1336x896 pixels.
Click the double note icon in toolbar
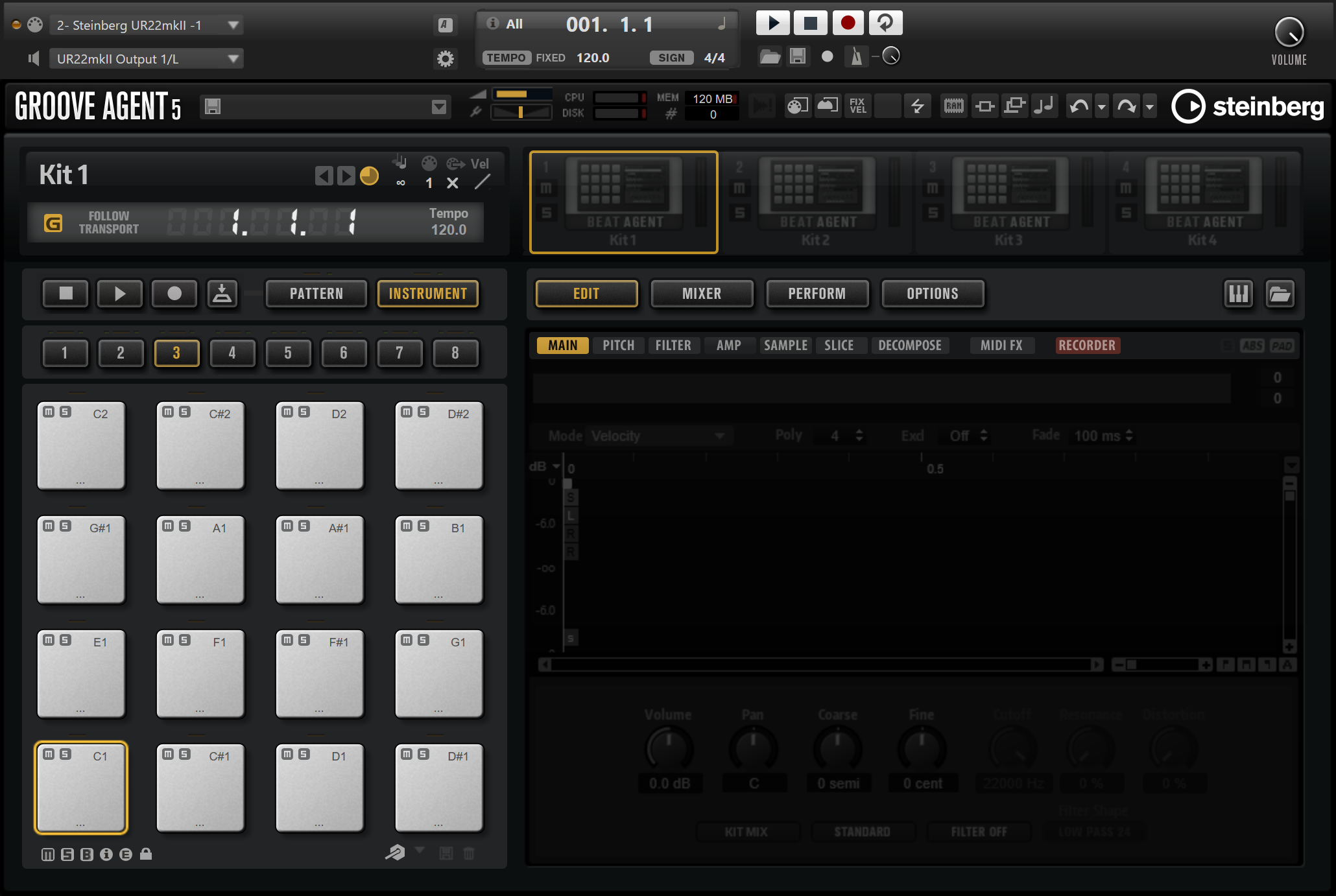(x=1044, y=106)
